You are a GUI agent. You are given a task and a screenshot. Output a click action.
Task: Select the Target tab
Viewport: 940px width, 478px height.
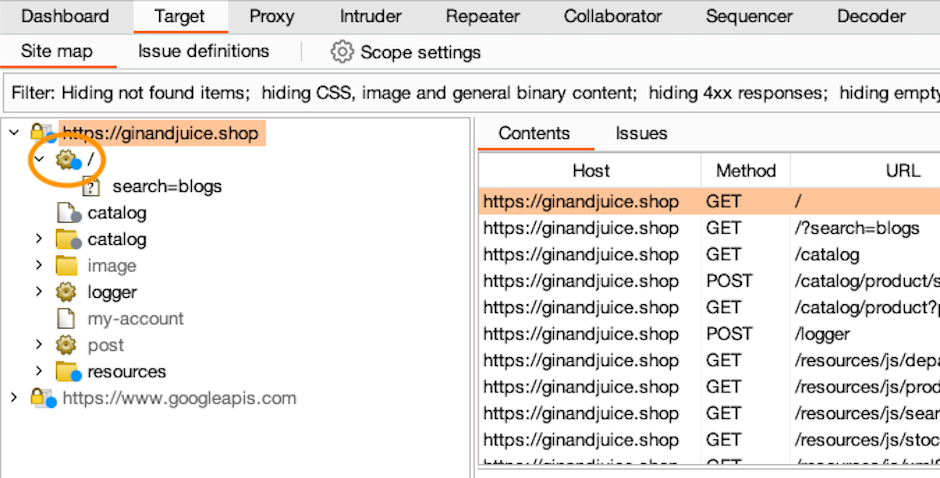[x=179, y=16]
